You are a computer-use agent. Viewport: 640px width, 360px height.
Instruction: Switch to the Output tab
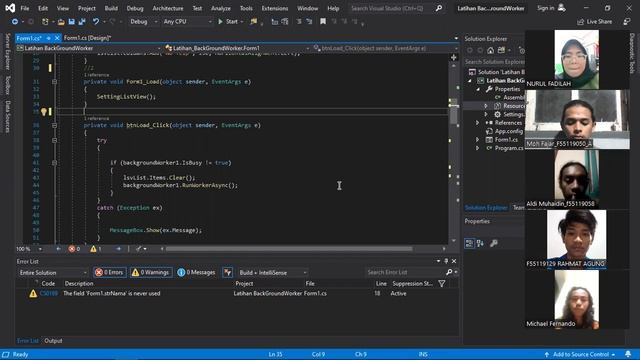[x=53, y=340]
